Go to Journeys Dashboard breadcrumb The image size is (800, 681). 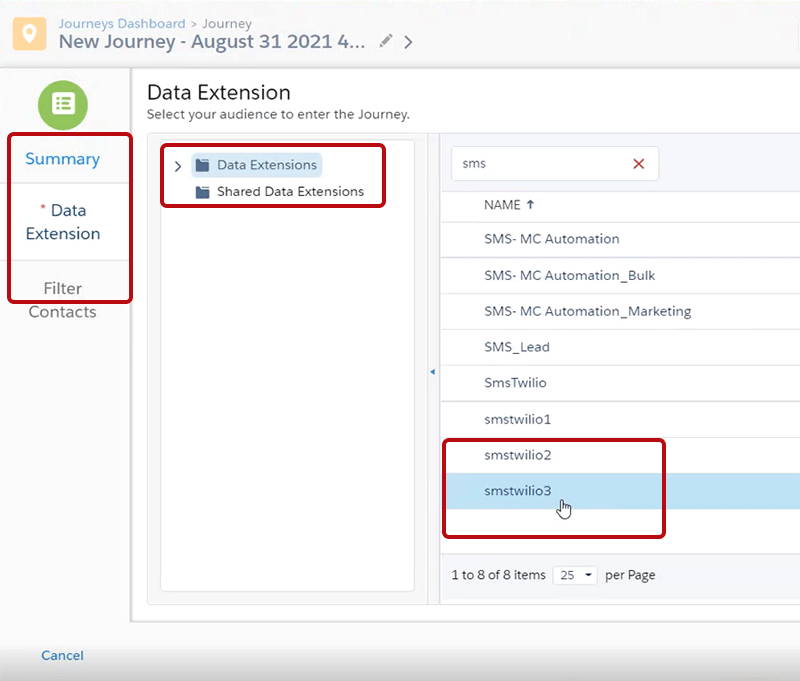pos(122,23)
